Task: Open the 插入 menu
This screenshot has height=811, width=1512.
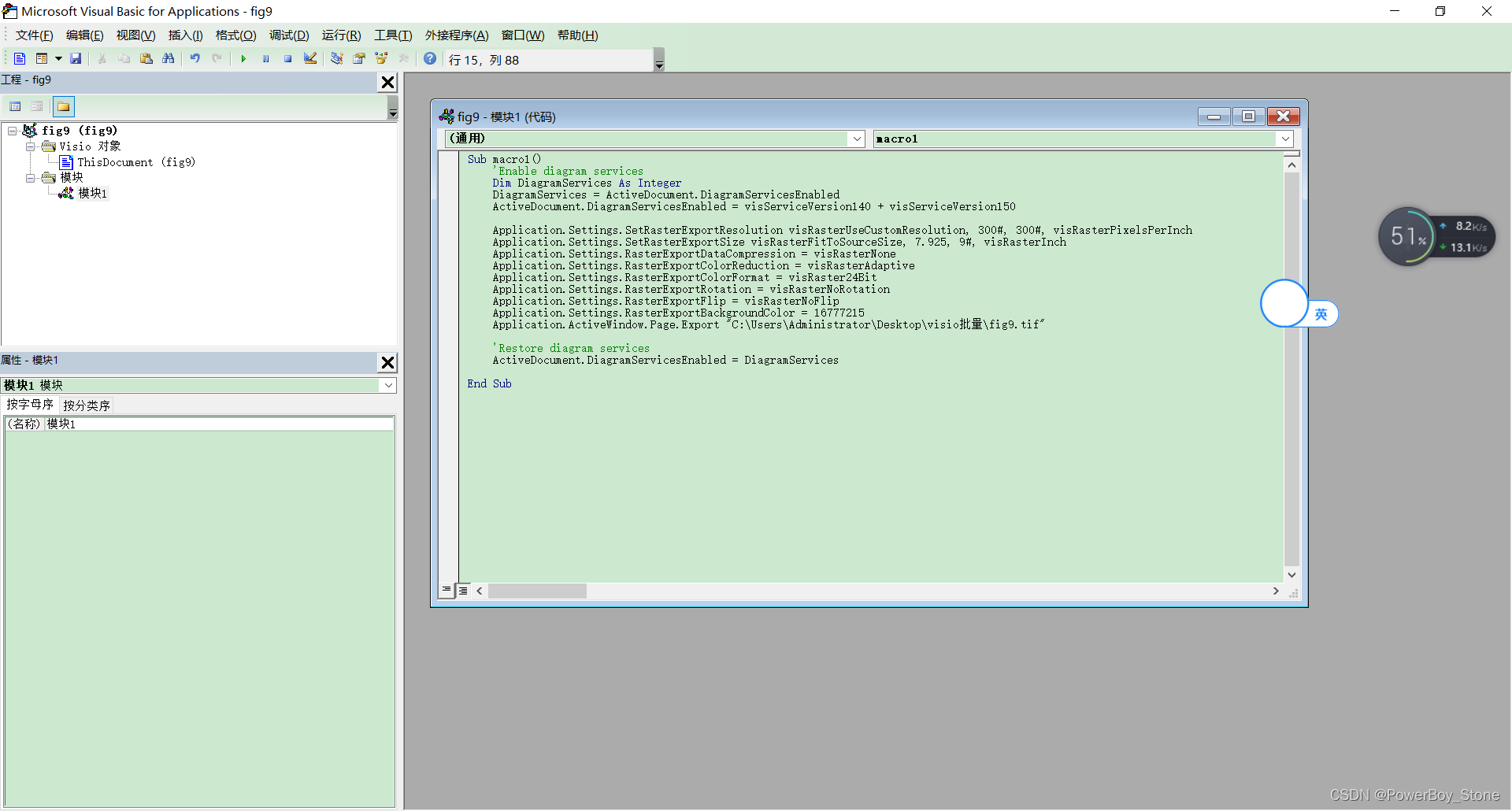Action: 185,35
